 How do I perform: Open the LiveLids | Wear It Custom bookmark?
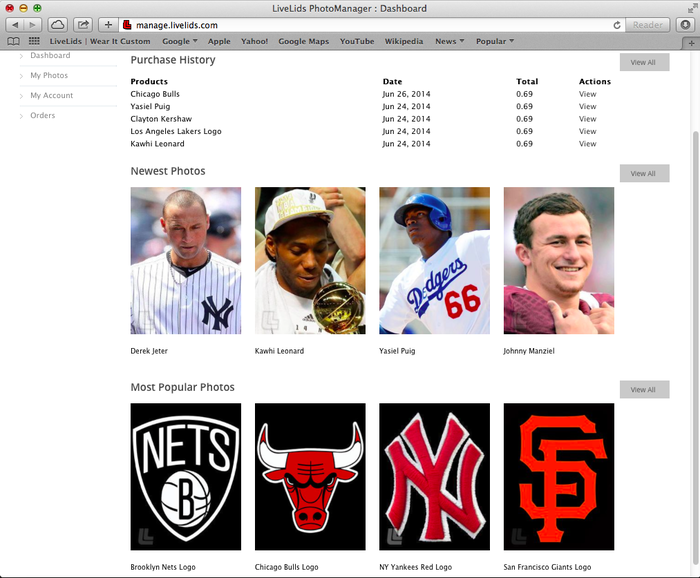click(100, 41)
